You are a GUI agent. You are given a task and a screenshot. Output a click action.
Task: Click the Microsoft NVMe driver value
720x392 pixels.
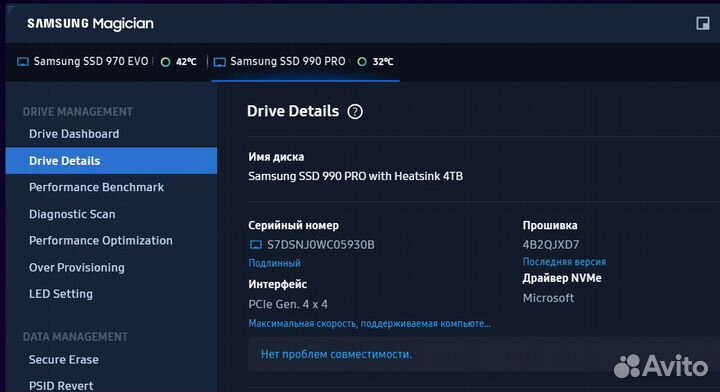coord(548,298)
